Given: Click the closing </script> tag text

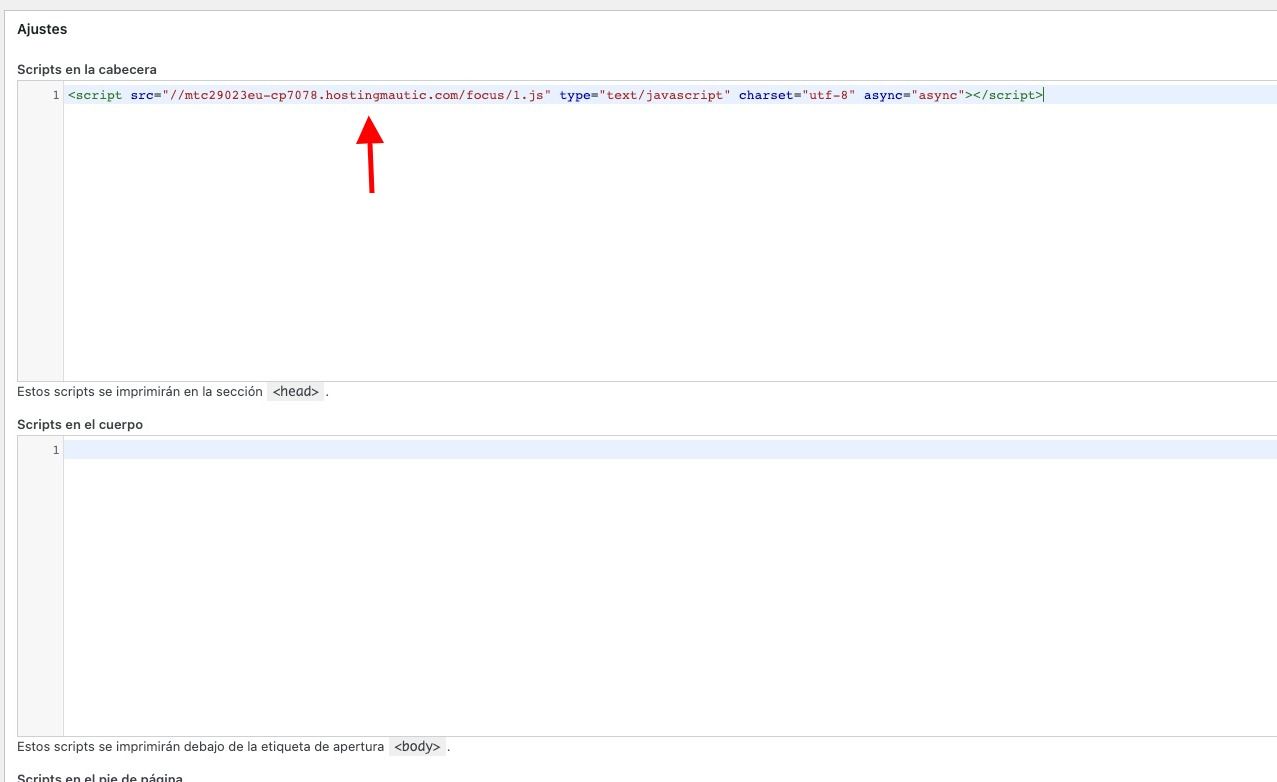Looking at the screenshot, I should pyautogui.click(x=1008, y=95).
